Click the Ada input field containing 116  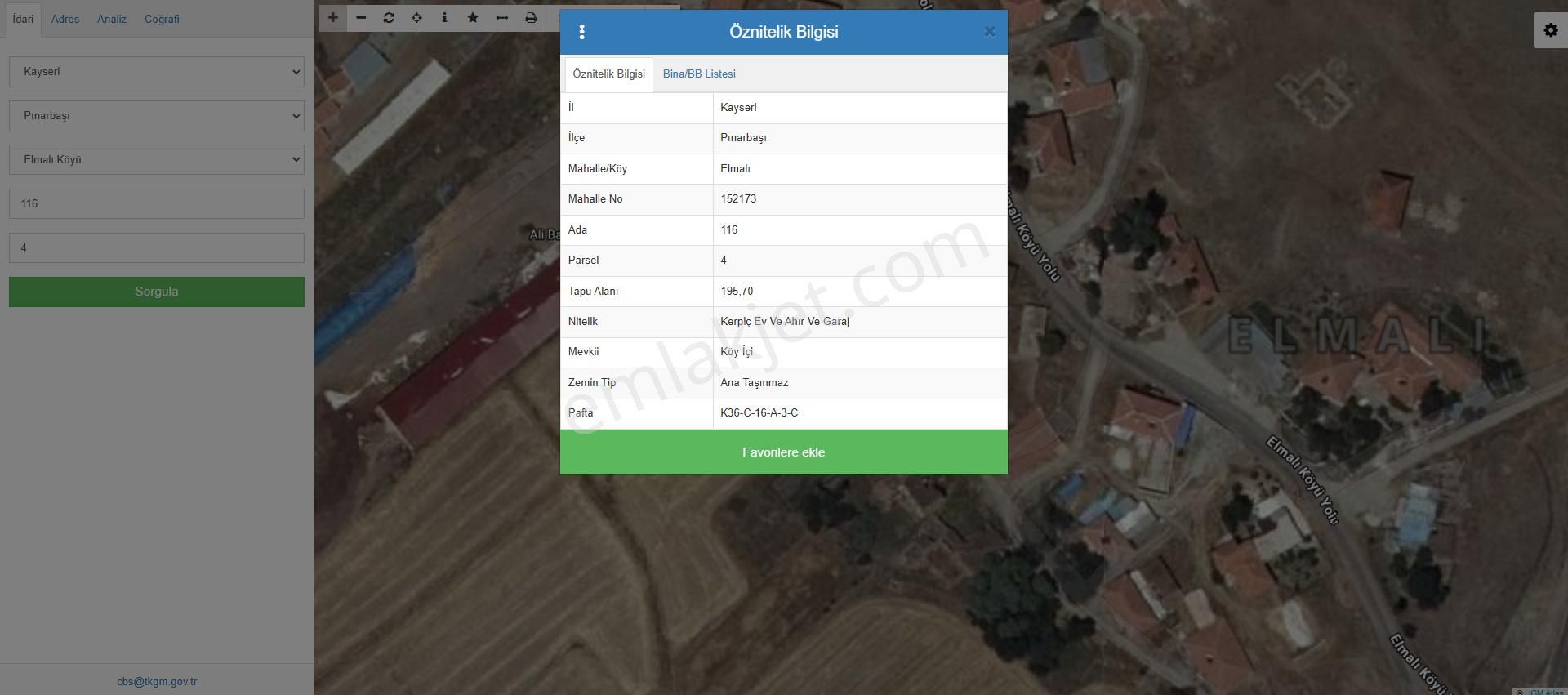click(x=157, y=204)
